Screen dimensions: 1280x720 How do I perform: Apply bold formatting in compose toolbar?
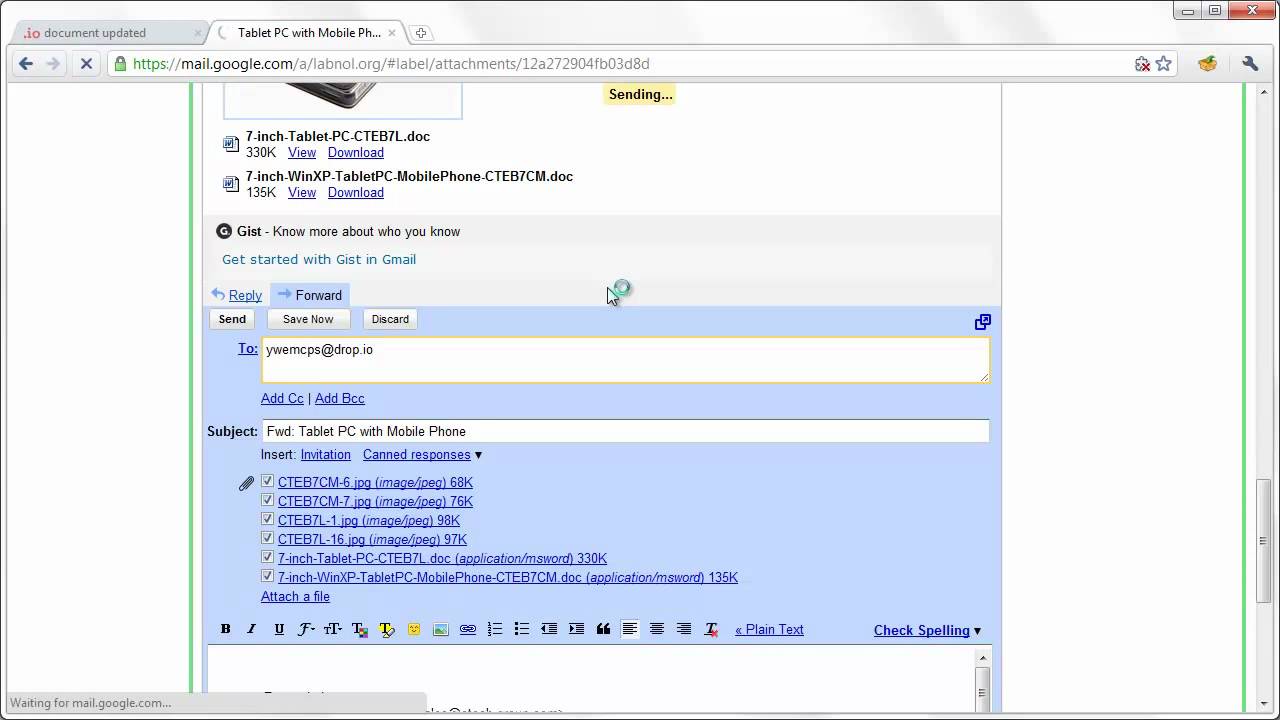226,629
